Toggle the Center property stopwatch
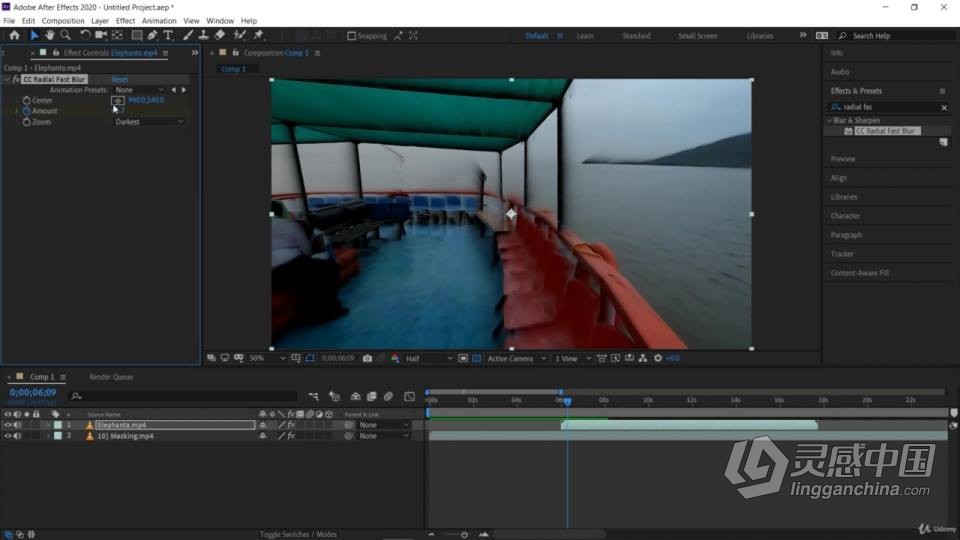Screen dimensions: 960x540 pos(26,100)
